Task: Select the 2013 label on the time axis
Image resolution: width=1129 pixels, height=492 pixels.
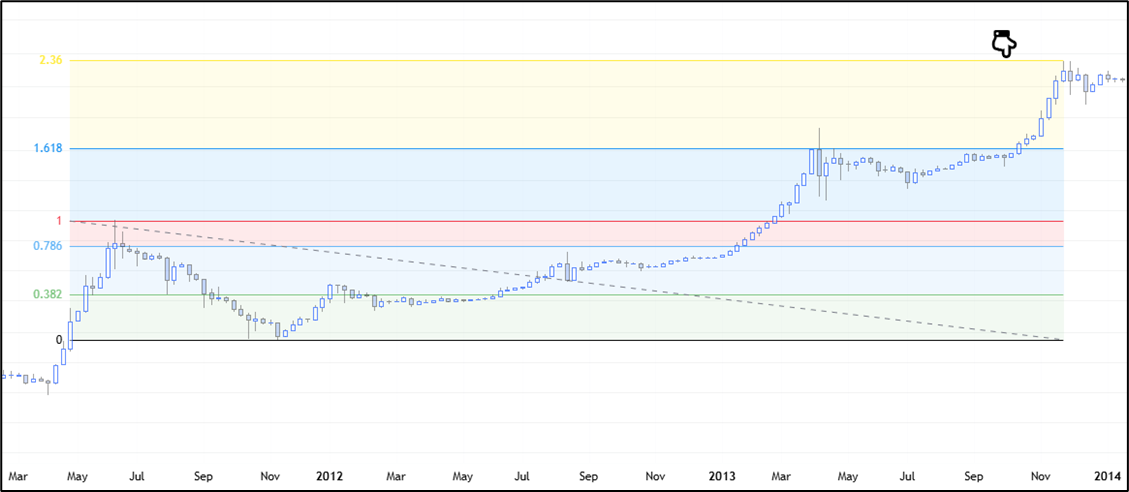Action: 722,476
